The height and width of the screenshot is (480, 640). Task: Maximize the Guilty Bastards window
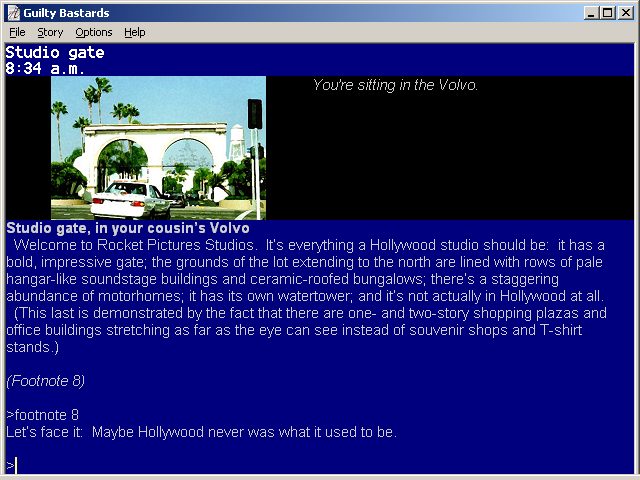pos(607,13)
